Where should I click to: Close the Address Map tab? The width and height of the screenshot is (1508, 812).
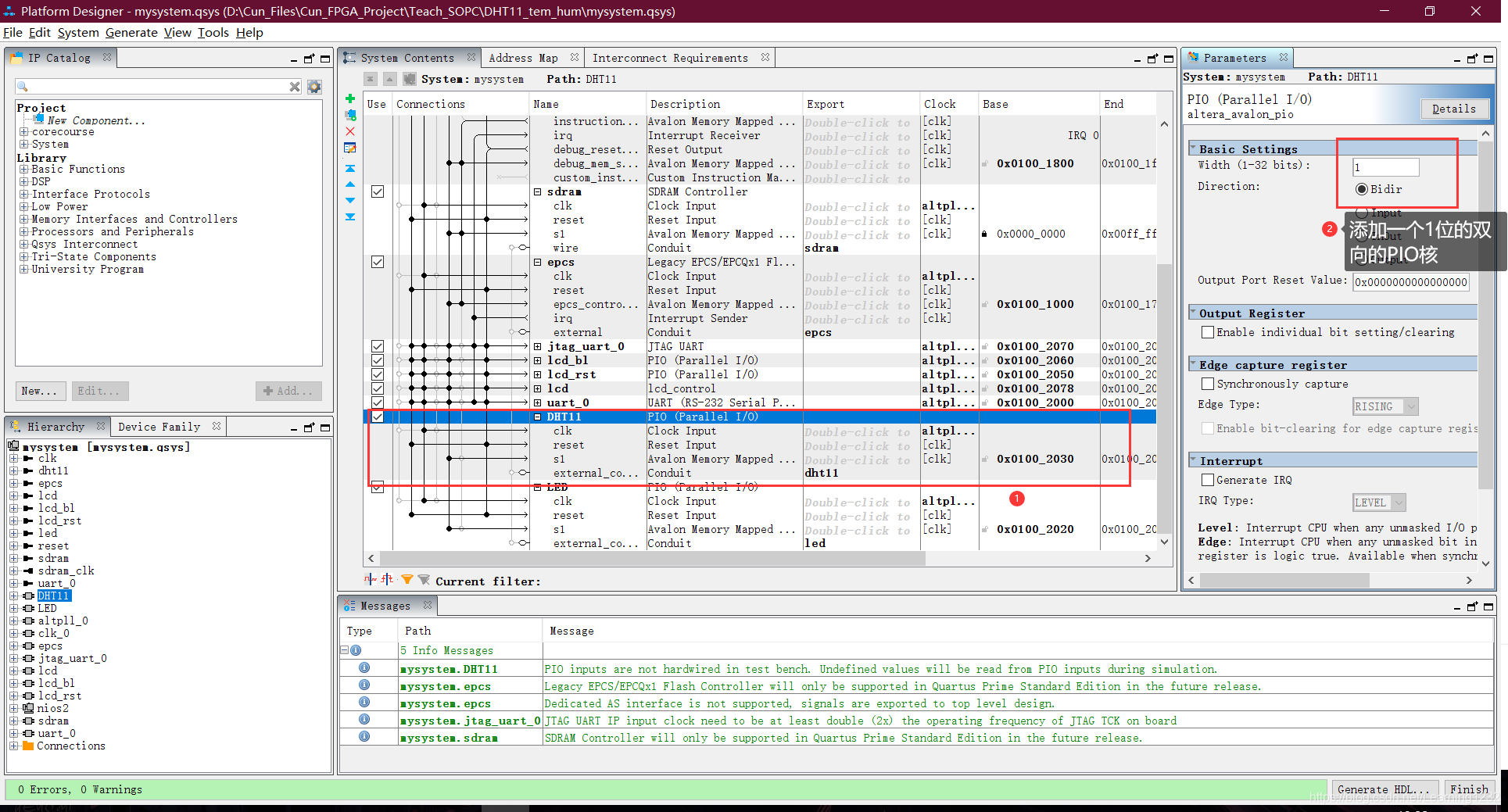575,57
